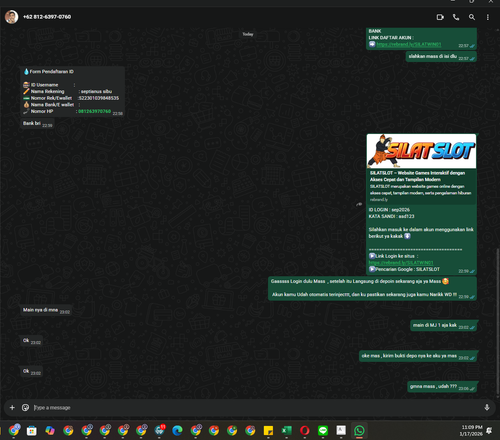The image size is (500, 440).
Task: Forward the SILATSLOT message using arrow icon
Action: point(359,204)
